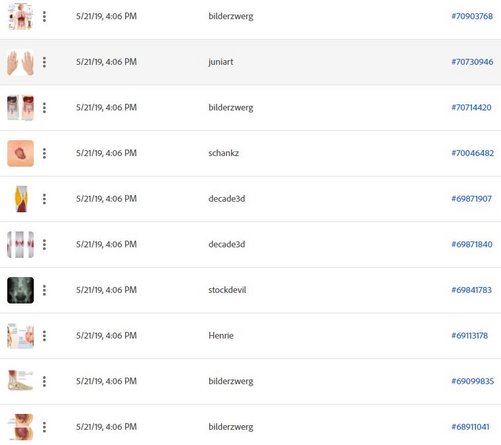
Task: Open the more-options menu in juniart row
Action: pyautogui.click(x=44, y=62)
